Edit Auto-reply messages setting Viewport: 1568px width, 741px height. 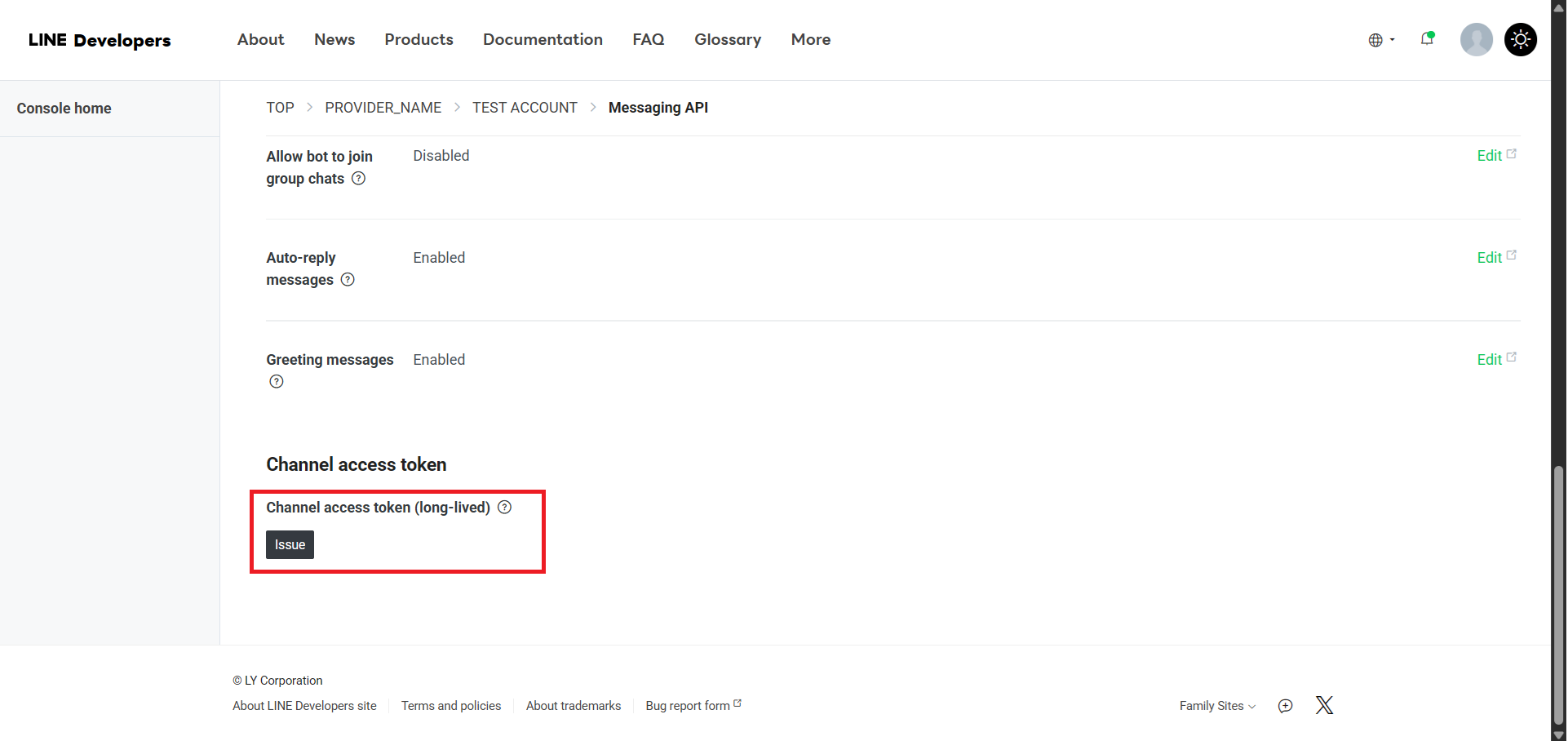pos(1496,257)
